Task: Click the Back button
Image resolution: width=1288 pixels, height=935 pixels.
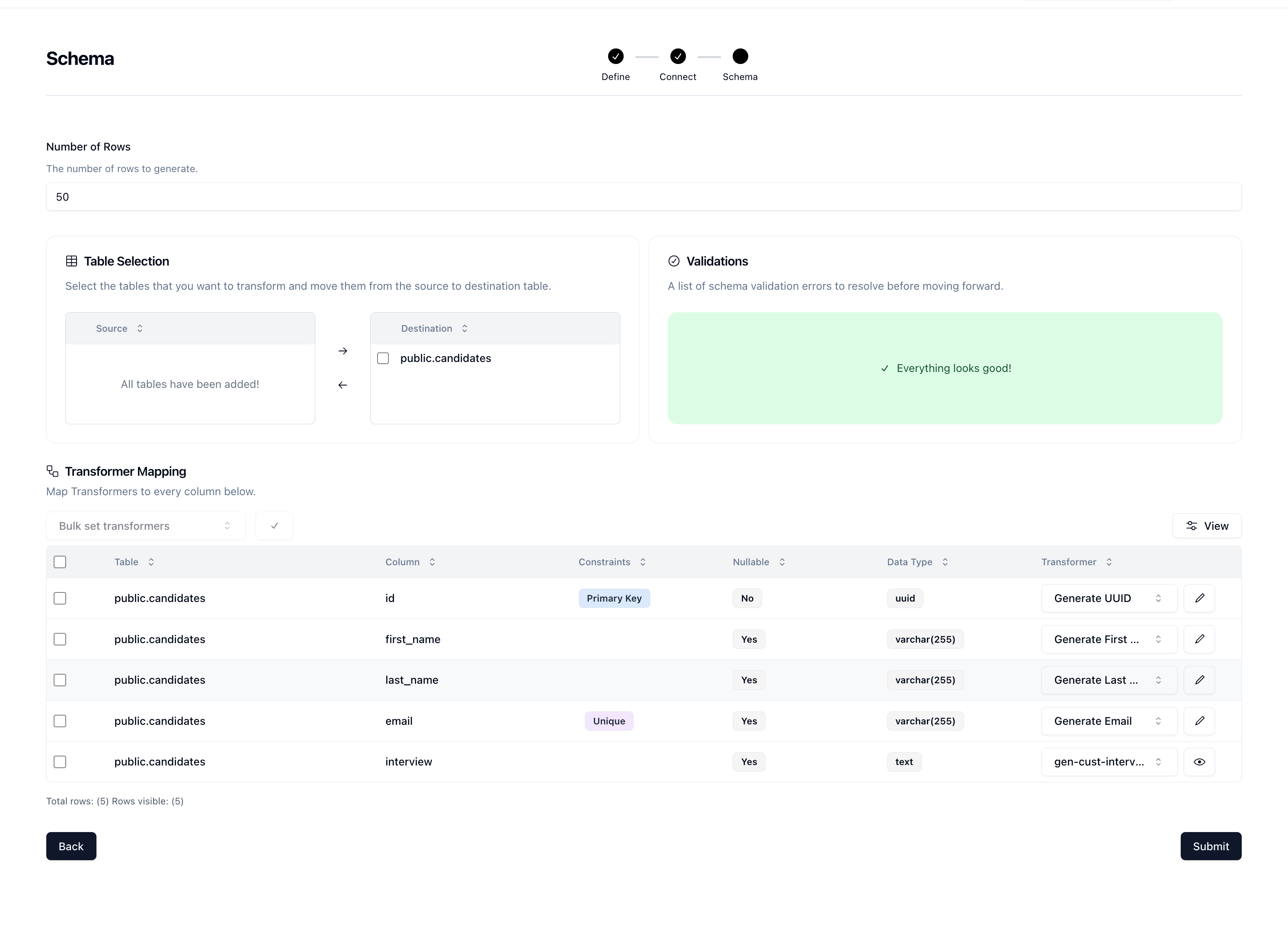Action: (71, 846)
